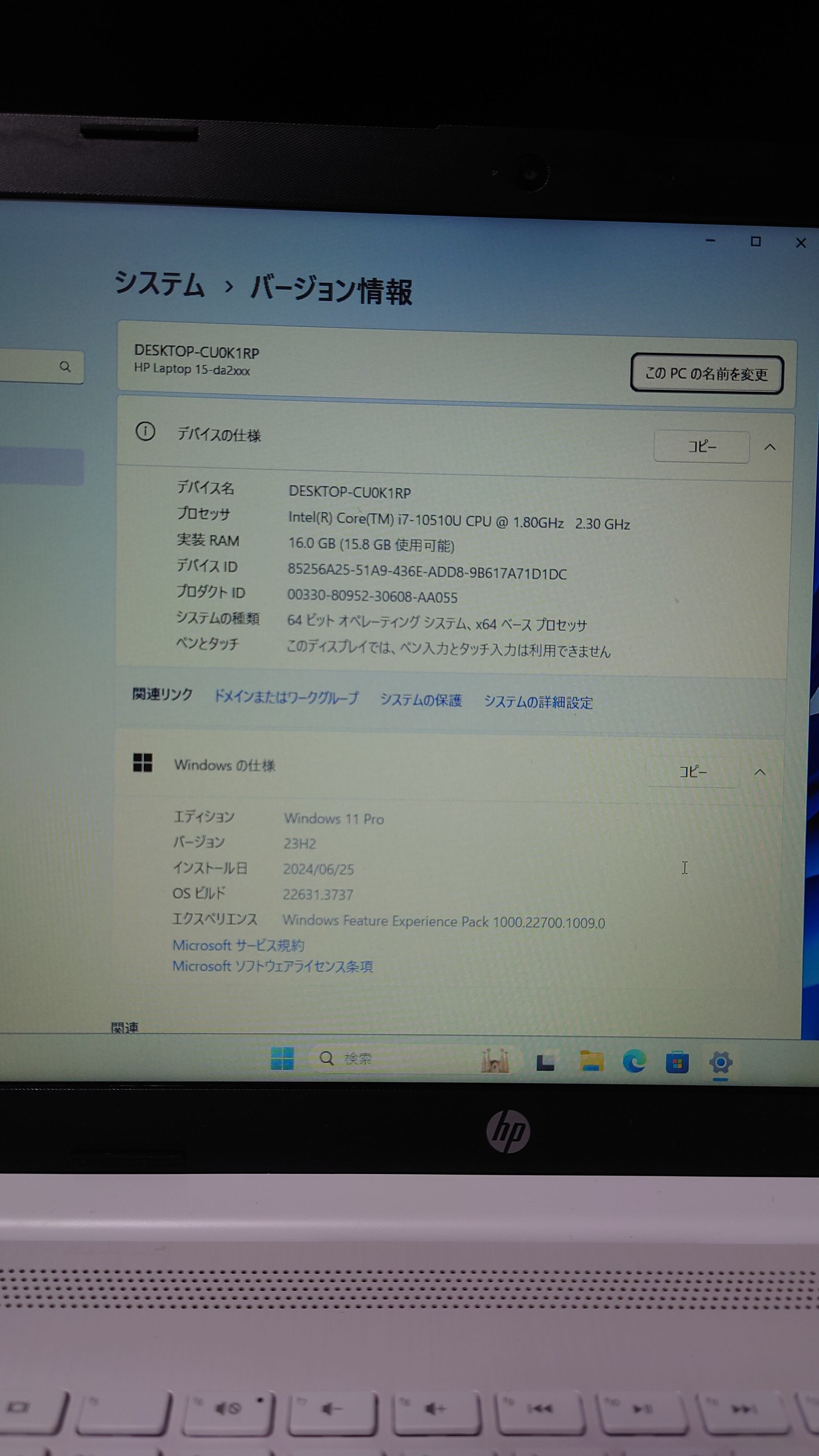Collapse the デバイスの仕様 section chevron
Screen dimensions: 819x1456
(x=770, y=447)
